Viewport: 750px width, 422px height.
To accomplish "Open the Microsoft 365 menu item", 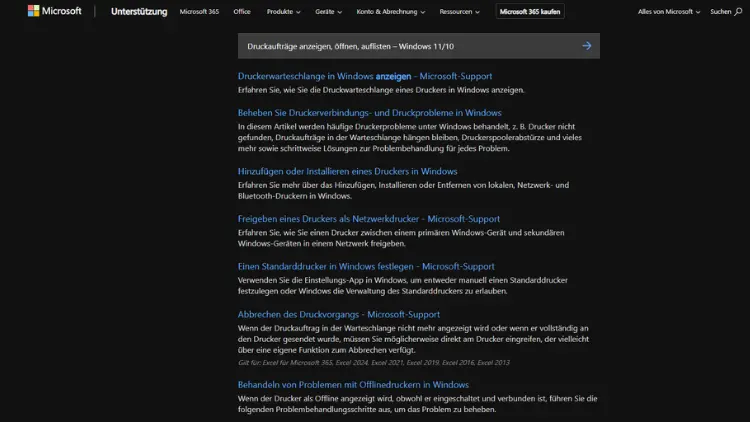I will (199, 11).
